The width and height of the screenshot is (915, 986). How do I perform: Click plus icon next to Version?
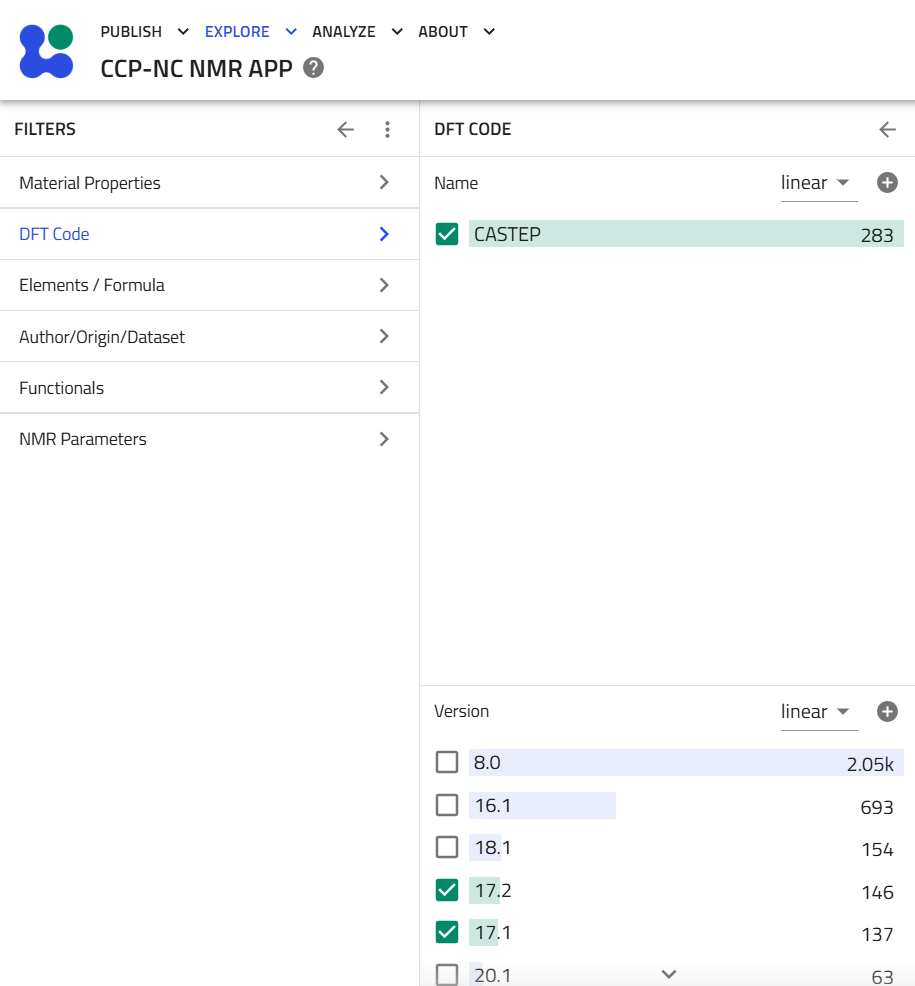coord(887,712)
